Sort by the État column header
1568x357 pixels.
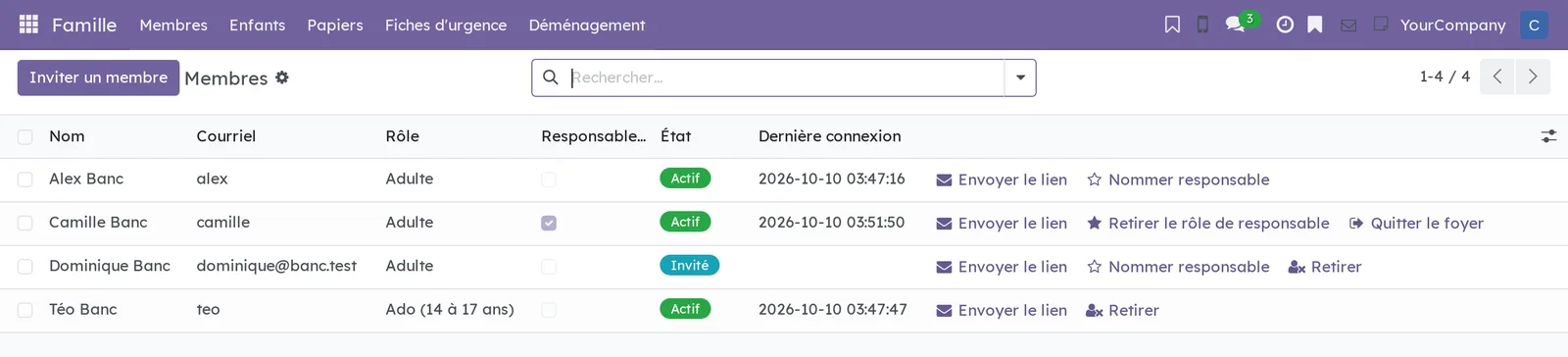(675, 136)
